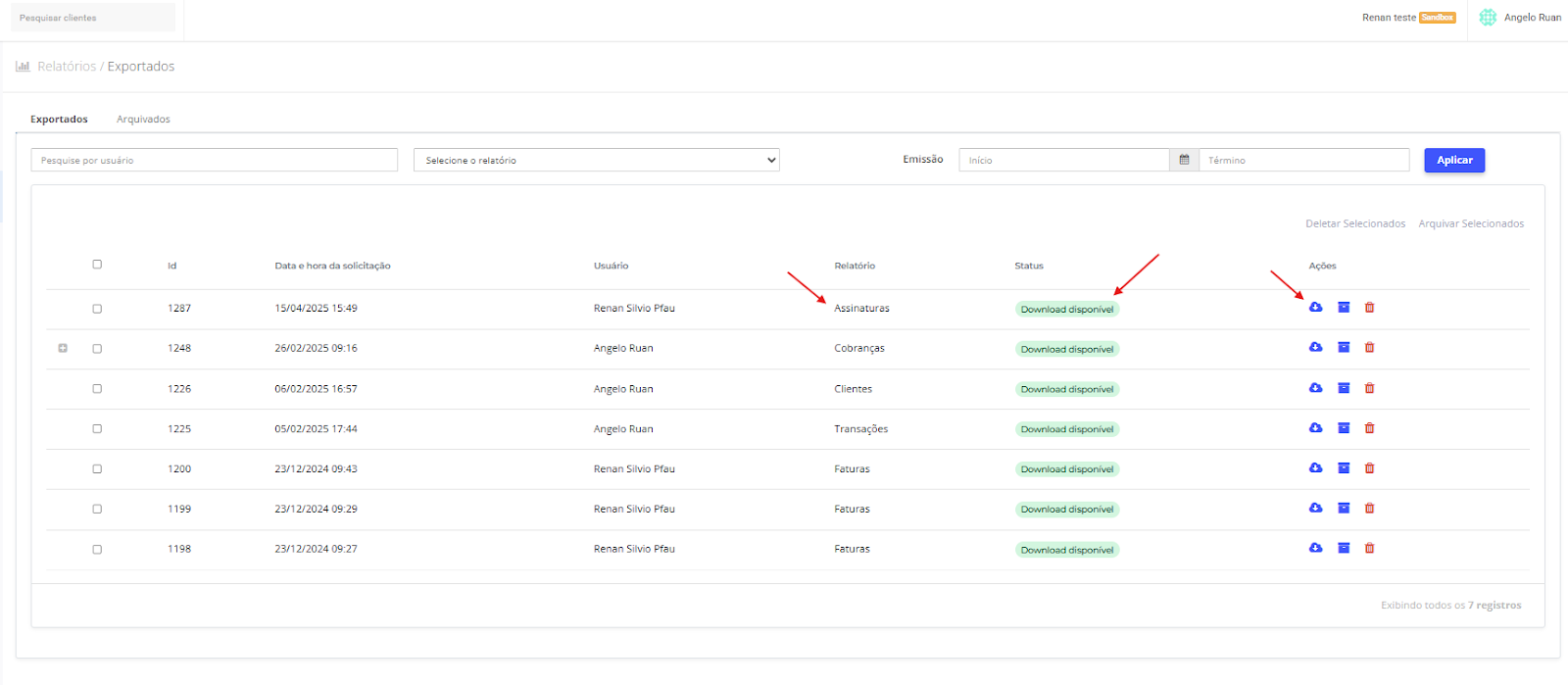Archive the Cobranças report 1248
Viewport: 1568px width, 685px height.
pyautogui.click(x=1344, y=348)
